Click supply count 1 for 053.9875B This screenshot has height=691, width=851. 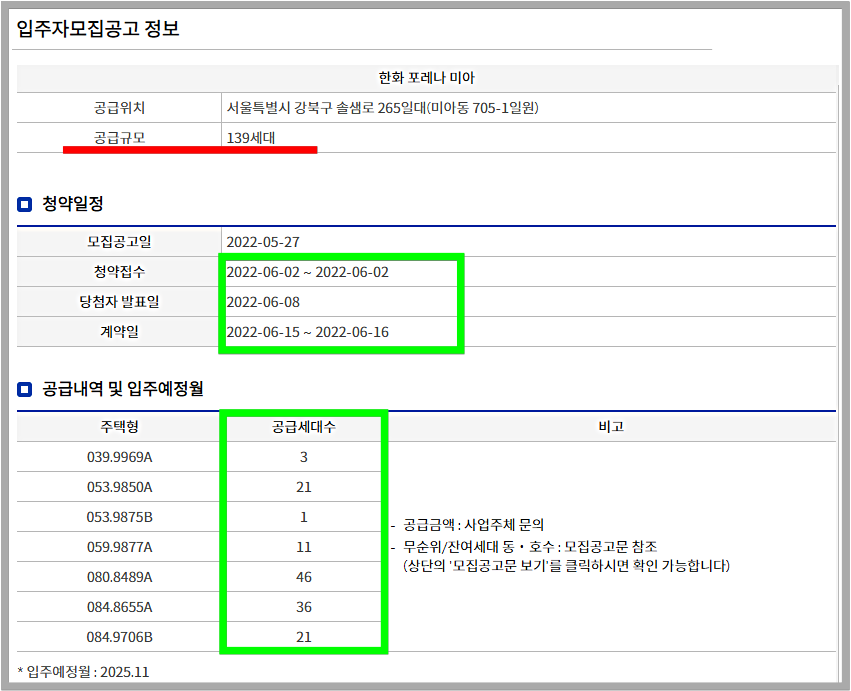(303, 517)
